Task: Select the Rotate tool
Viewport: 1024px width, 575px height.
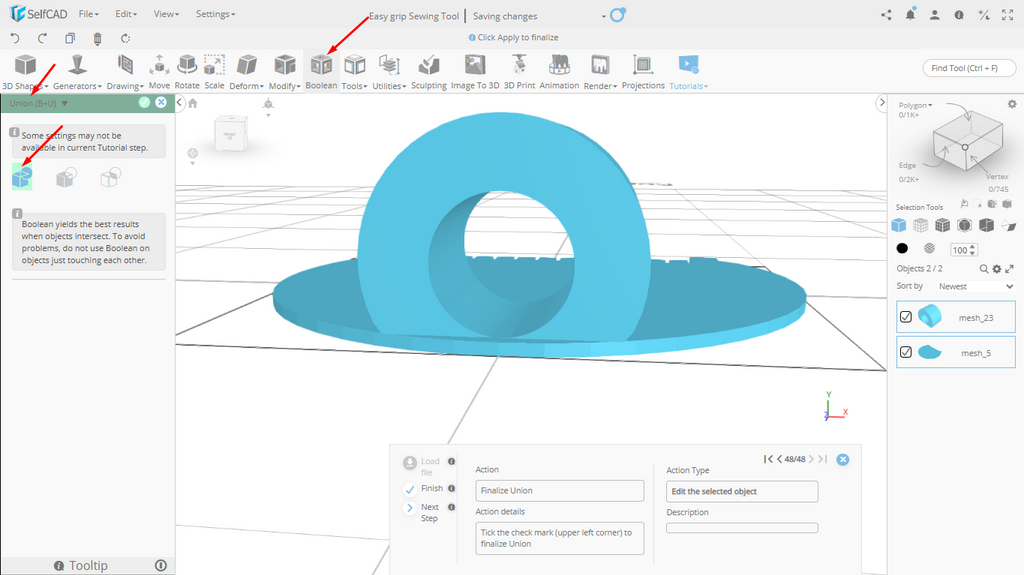Action: click(x=187, y=71)
